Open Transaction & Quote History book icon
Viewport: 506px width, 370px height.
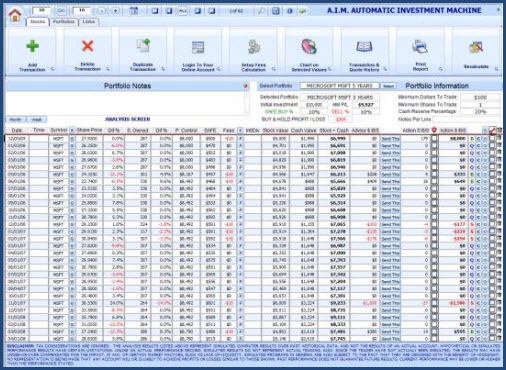(364, 47)
